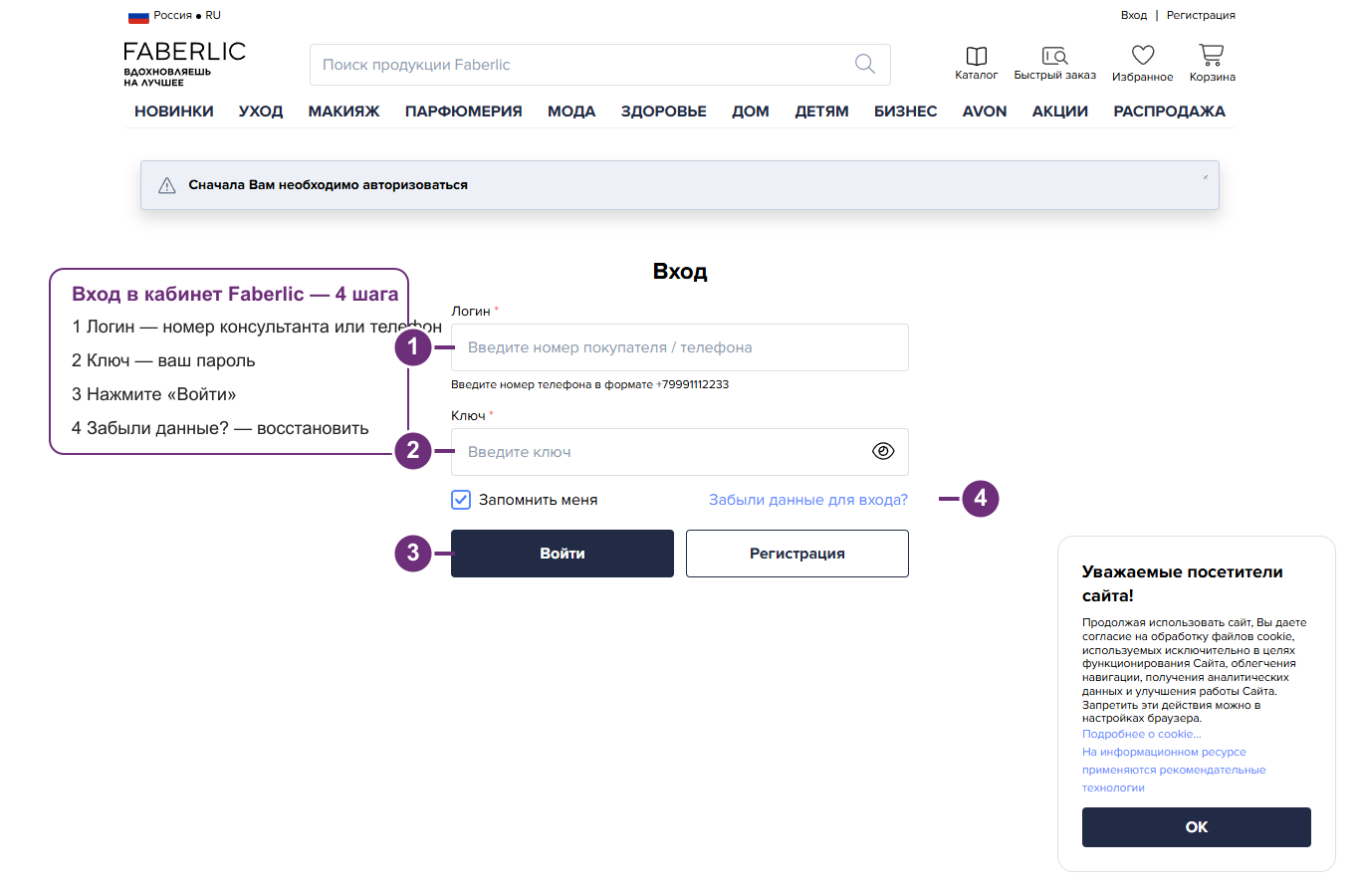Focus the Логин input field
Screen dimensions: 1360x896
click(x=680, y=347)
